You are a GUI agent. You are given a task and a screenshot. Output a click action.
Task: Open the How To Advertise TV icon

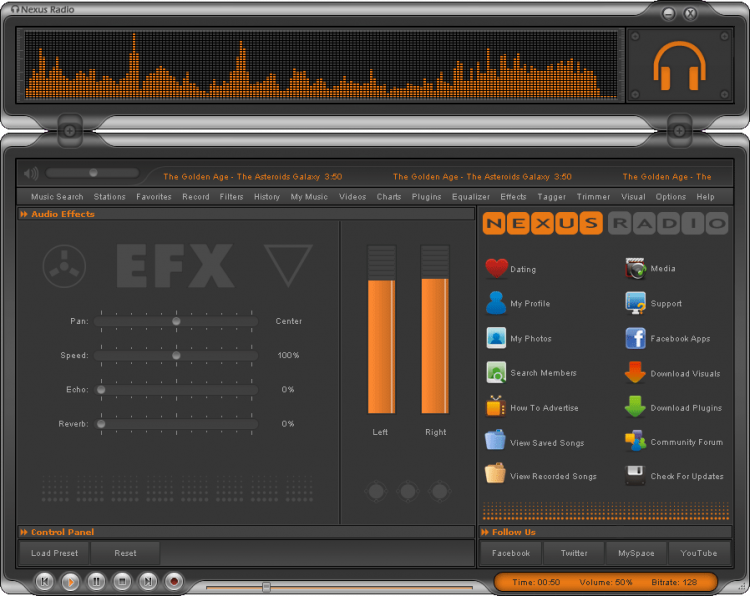pos(496,407)
